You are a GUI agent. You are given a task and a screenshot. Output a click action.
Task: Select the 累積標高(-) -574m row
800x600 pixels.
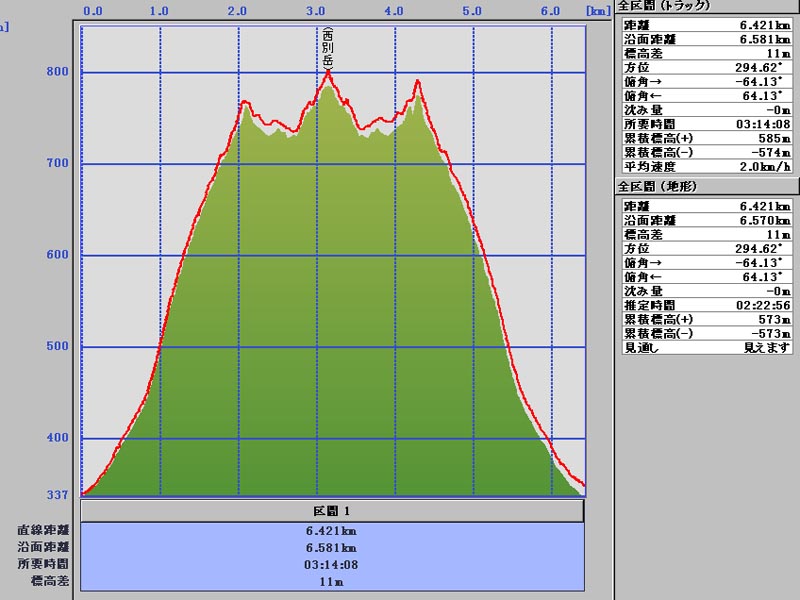coord(705,152)
